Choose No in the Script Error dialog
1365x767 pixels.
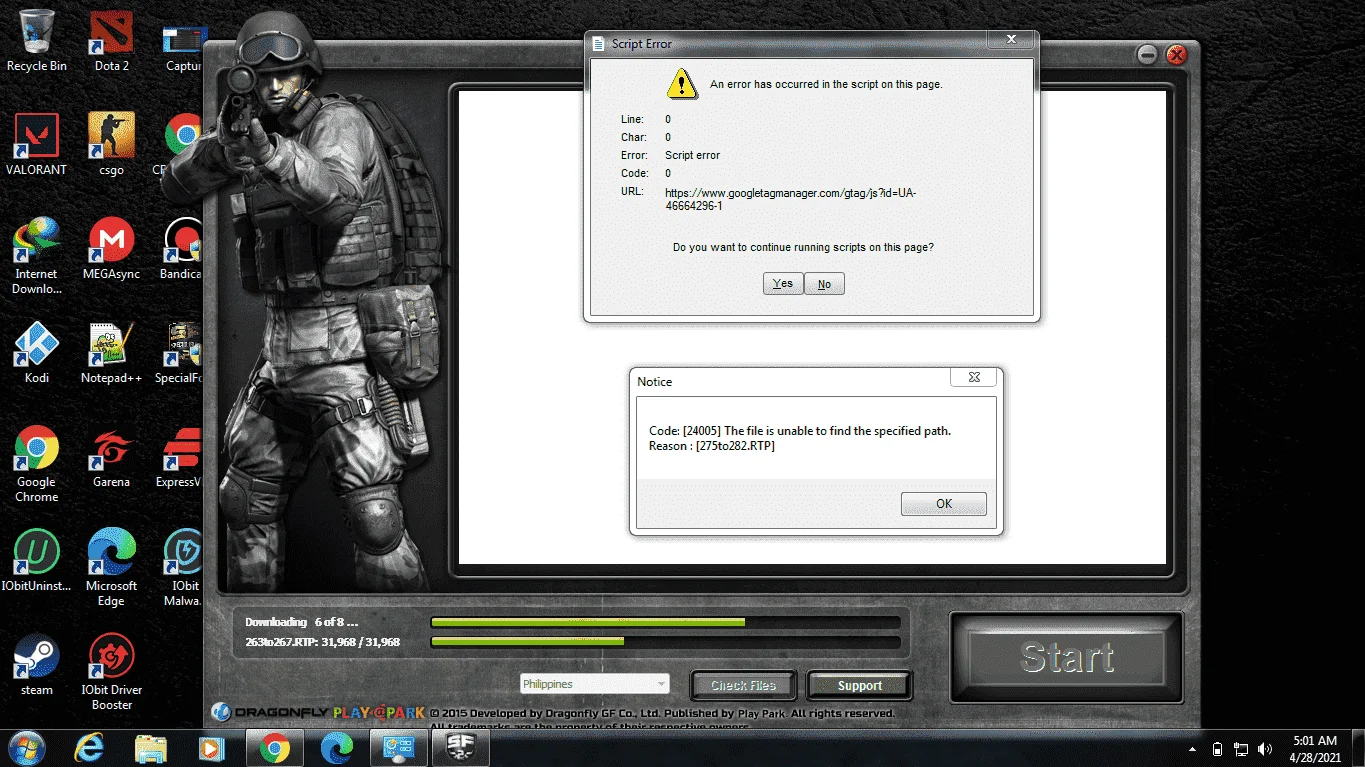[824, 284]
